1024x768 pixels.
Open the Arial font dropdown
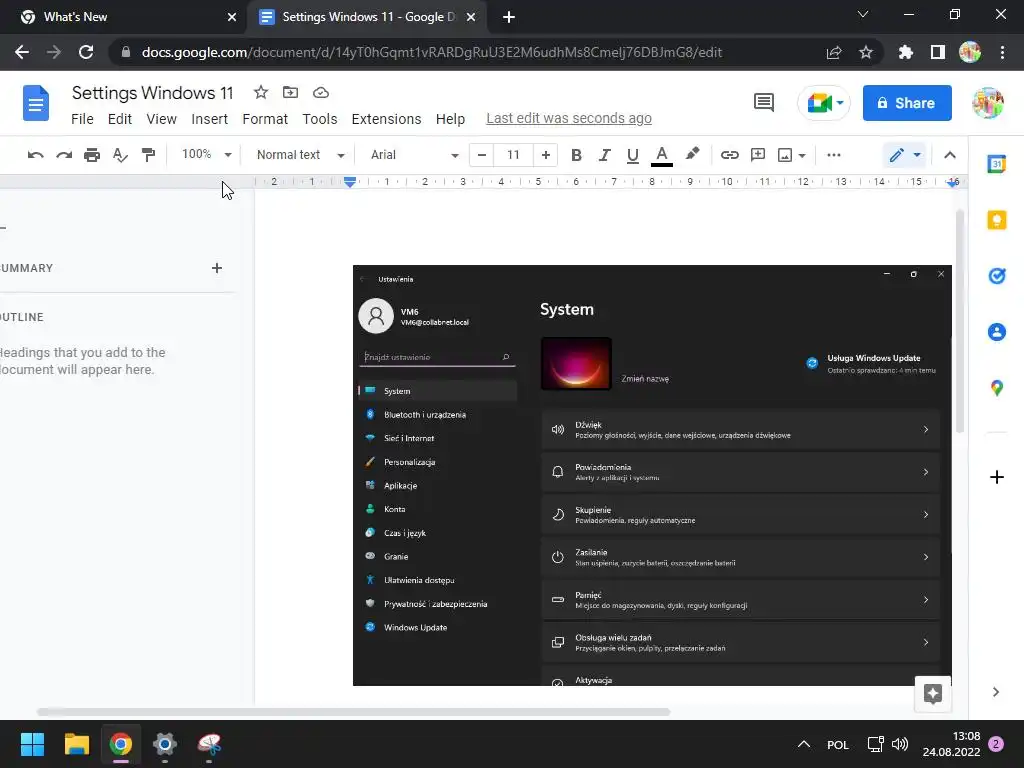click(414, 155)
